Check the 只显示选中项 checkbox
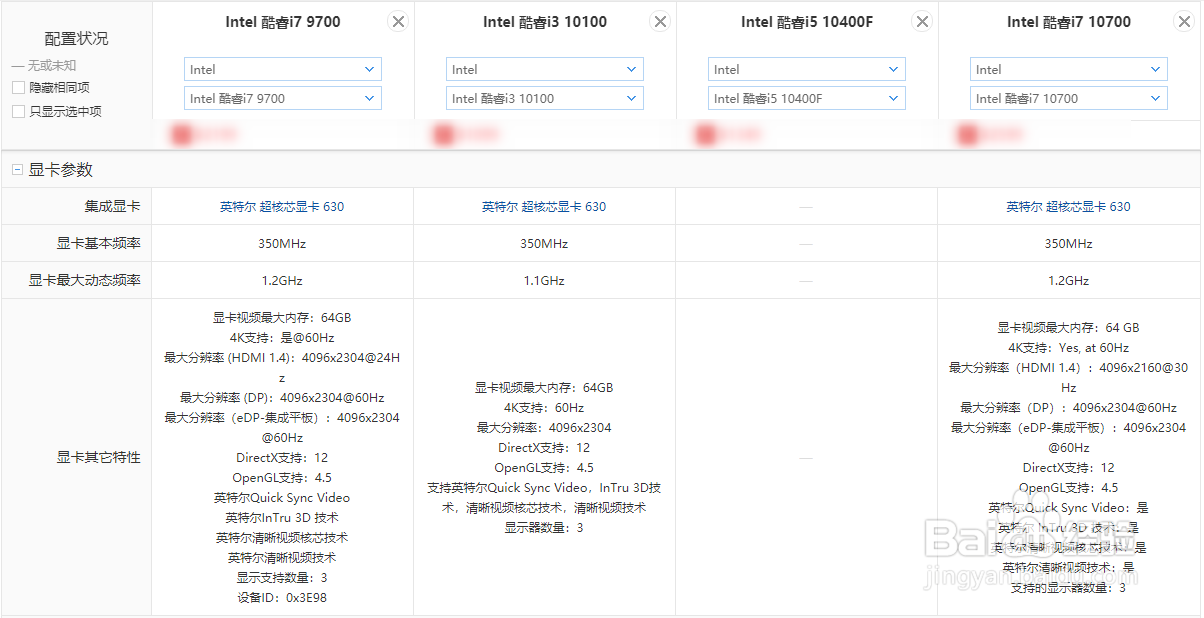The image size is (1204, 618). tap(18, 112)
